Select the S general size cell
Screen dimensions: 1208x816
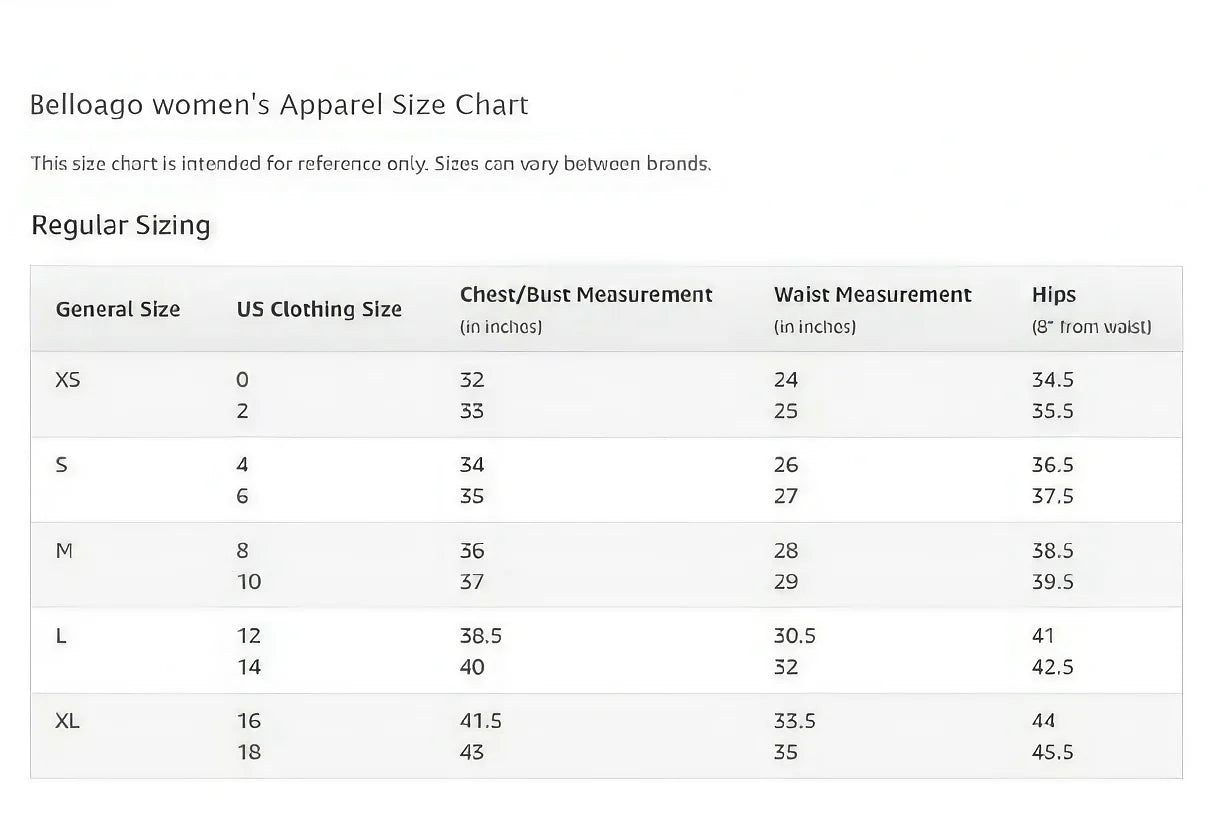62,465
